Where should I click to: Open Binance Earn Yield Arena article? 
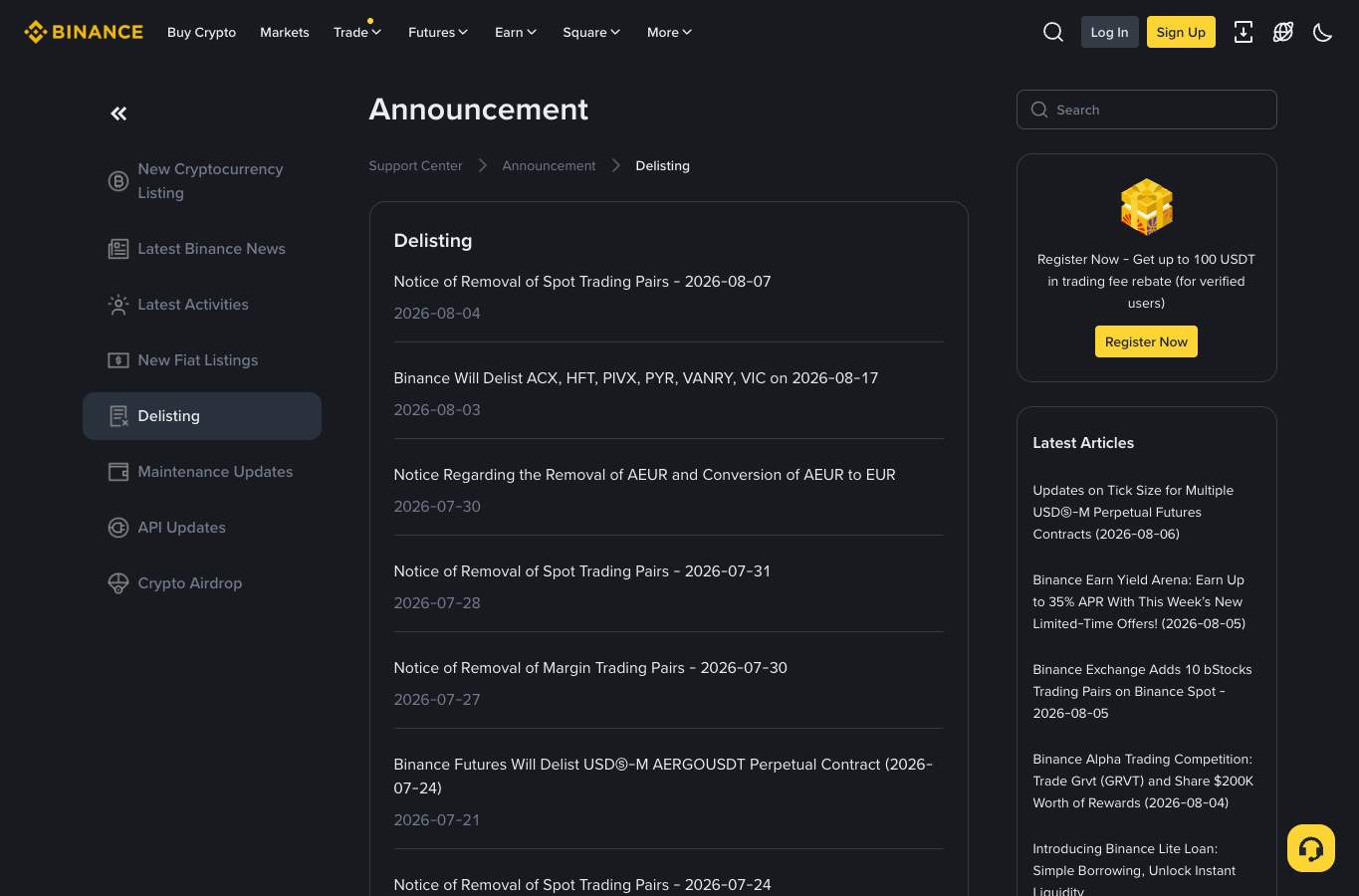1139,601
